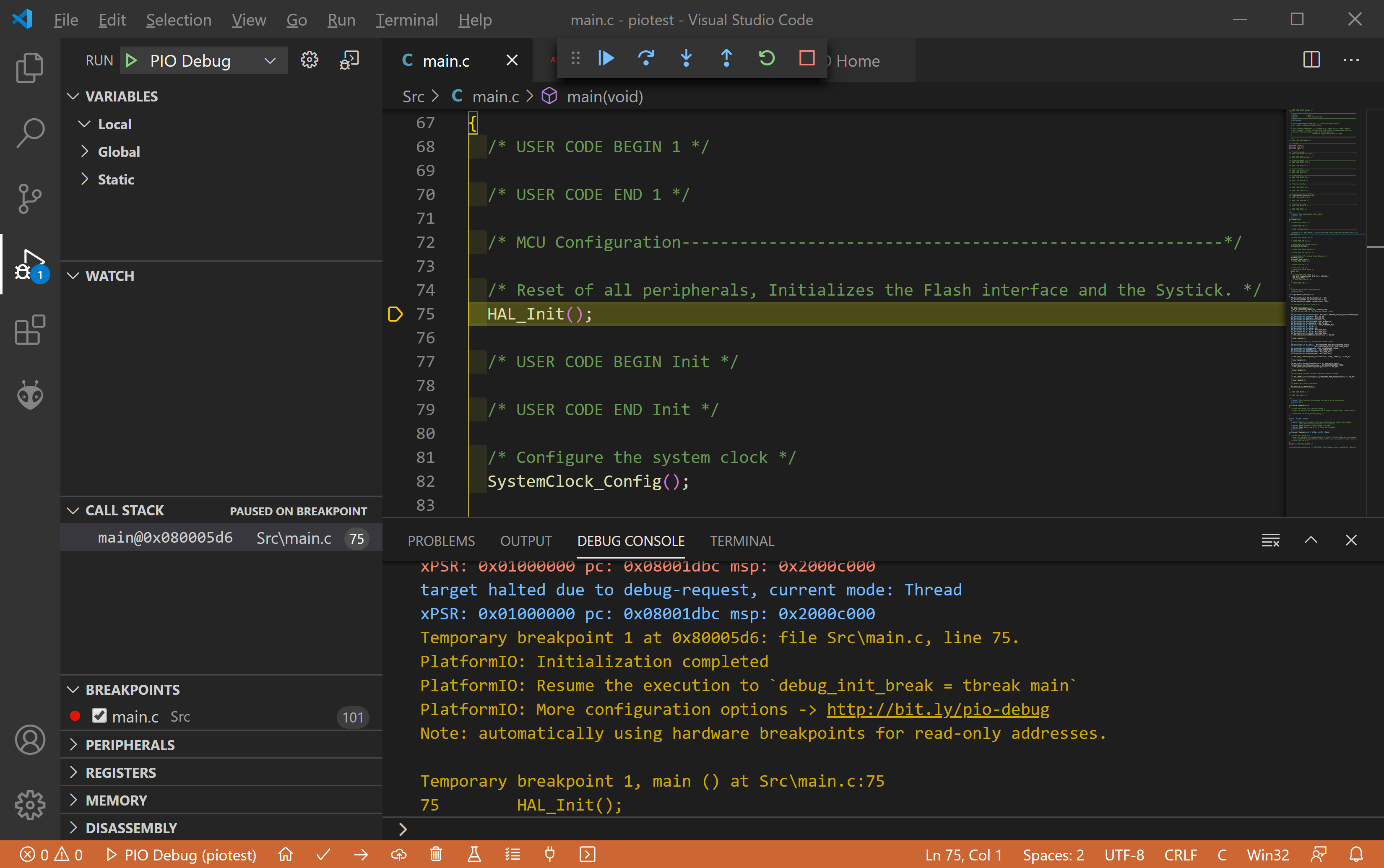The image size is (1384, 868).
Task: Switch to the TERMINAL panel tab
Action: [741, 541]
